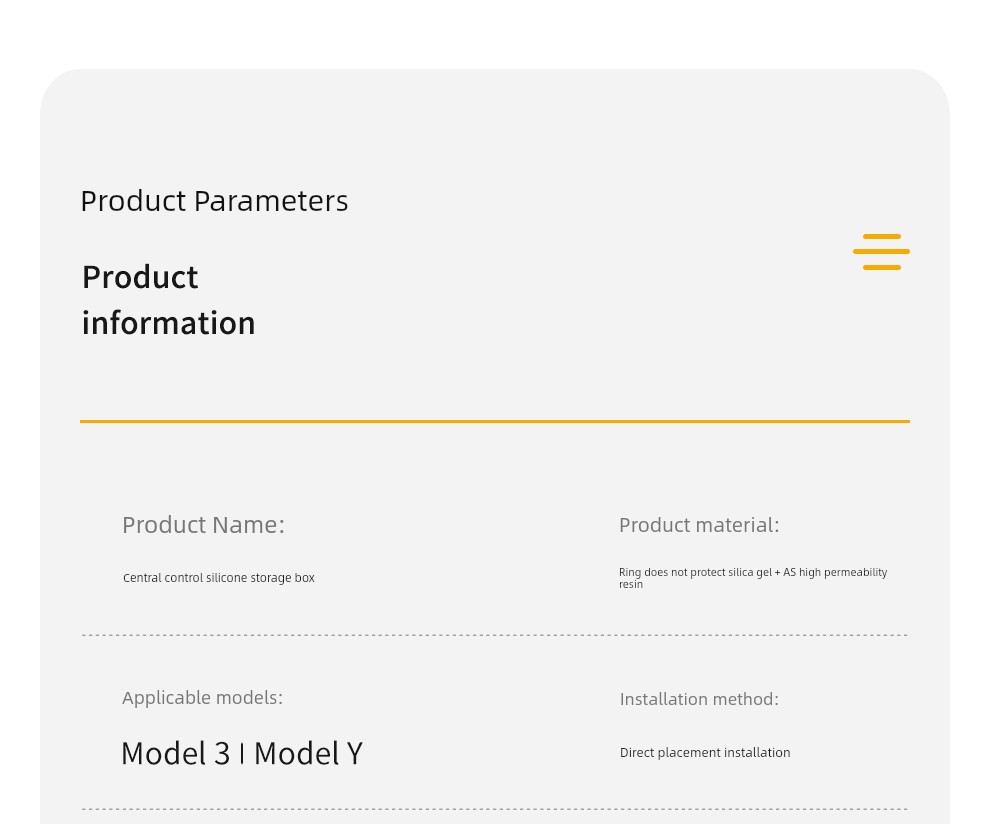Click the bold 'Product' word above information
The height and width of the screenshot is (824, 990).
pos(140,277)
